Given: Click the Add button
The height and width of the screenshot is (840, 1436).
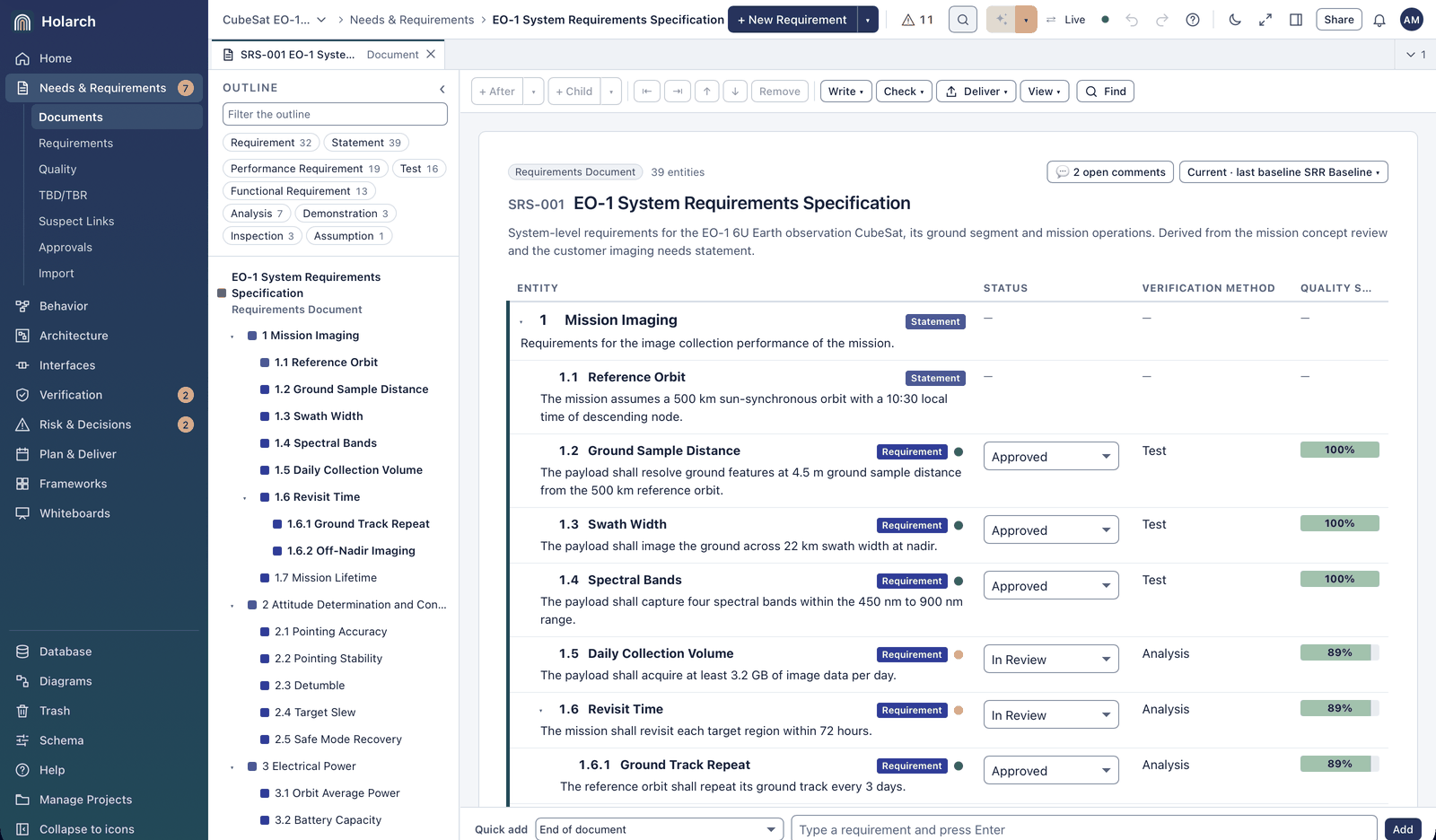Looking at the screenshot, I should pyautogui.click(x=1403, y=829).
